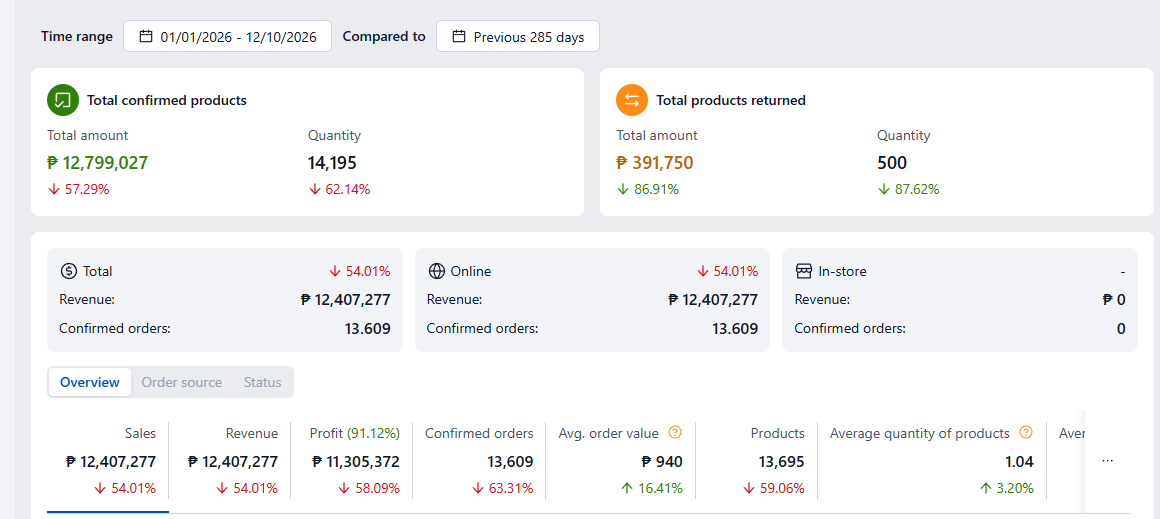
Task: Select the Confirmed orders metric column
Action: (x=479, y=461)
